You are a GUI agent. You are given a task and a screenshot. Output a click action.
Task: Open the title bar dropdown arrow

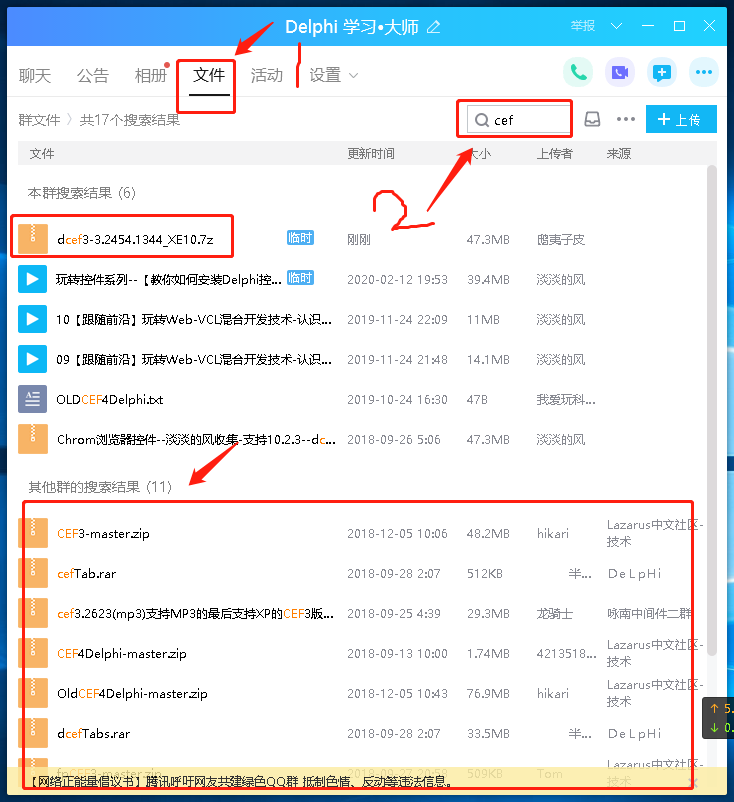pyautogui.click(x=616, y=25)
